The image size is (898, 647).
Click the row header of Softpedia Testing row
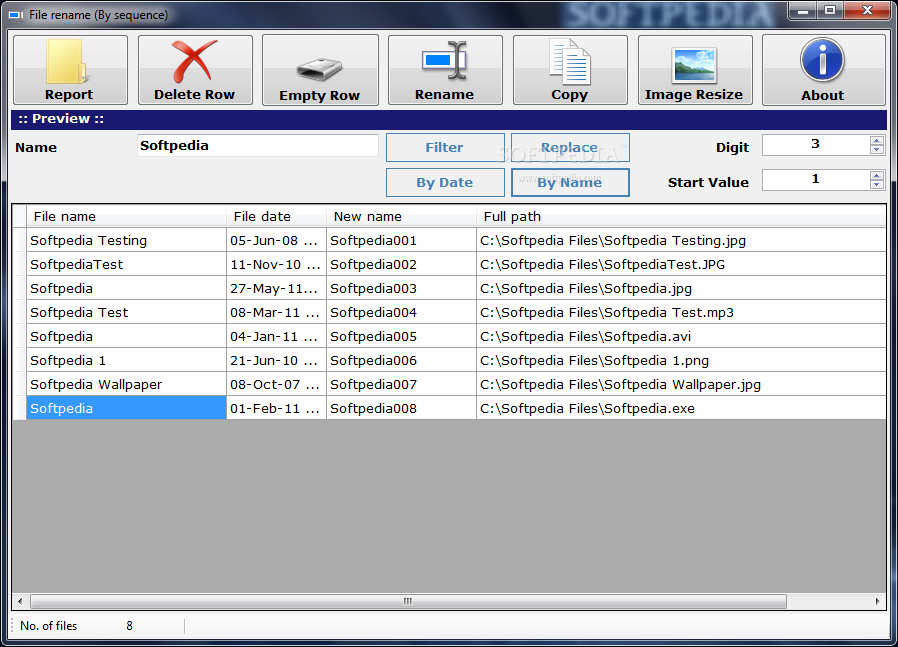(x=19, y=240)
